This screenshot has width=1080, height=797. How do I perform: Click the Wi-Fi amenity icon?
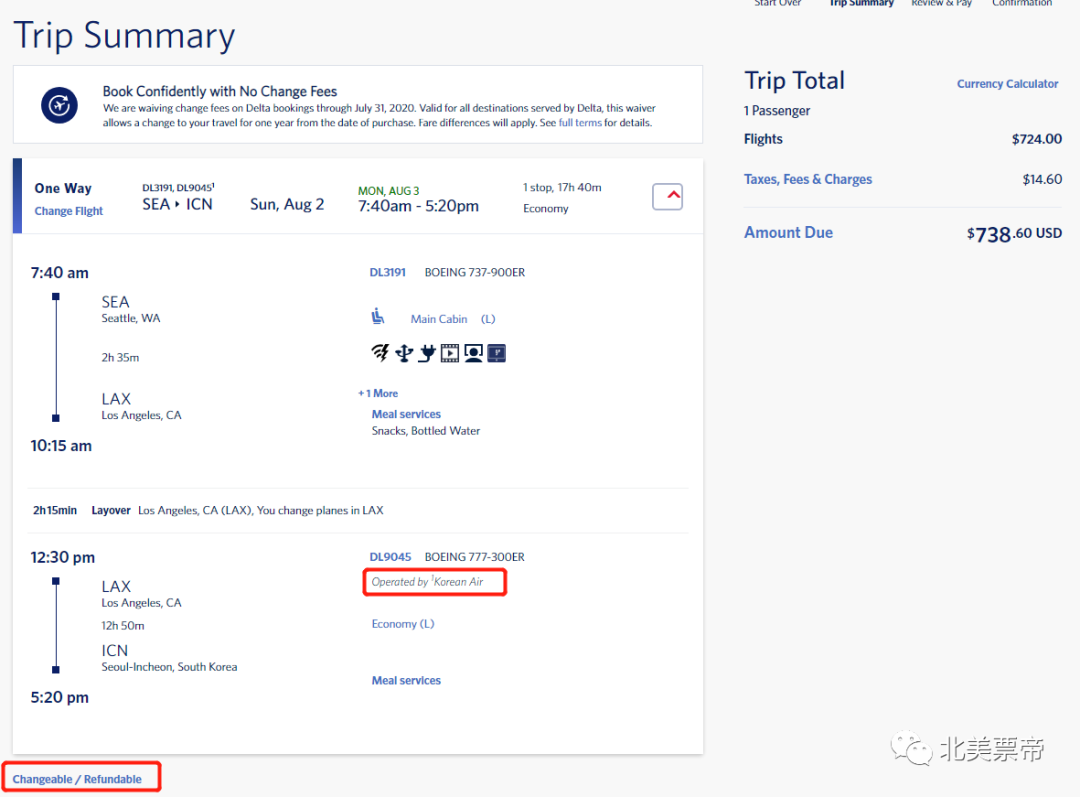(380, 352)
